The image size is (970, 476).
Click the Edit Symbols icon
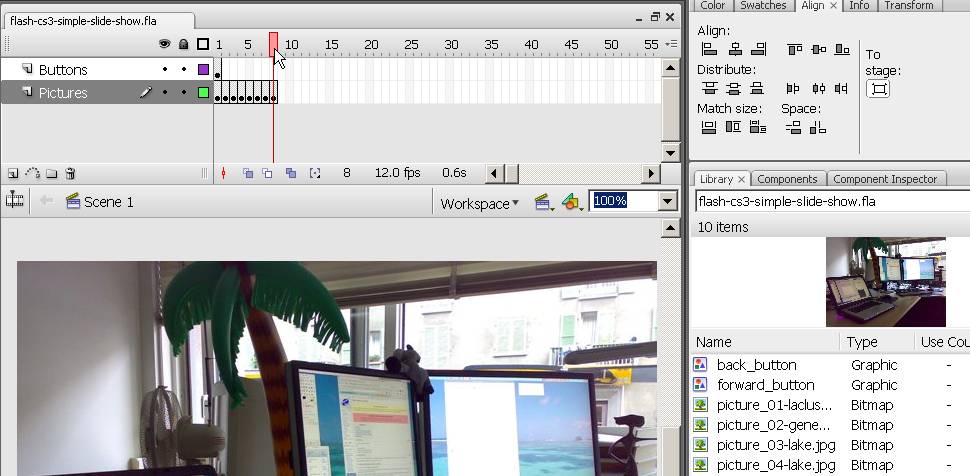[x=572, y=202]
